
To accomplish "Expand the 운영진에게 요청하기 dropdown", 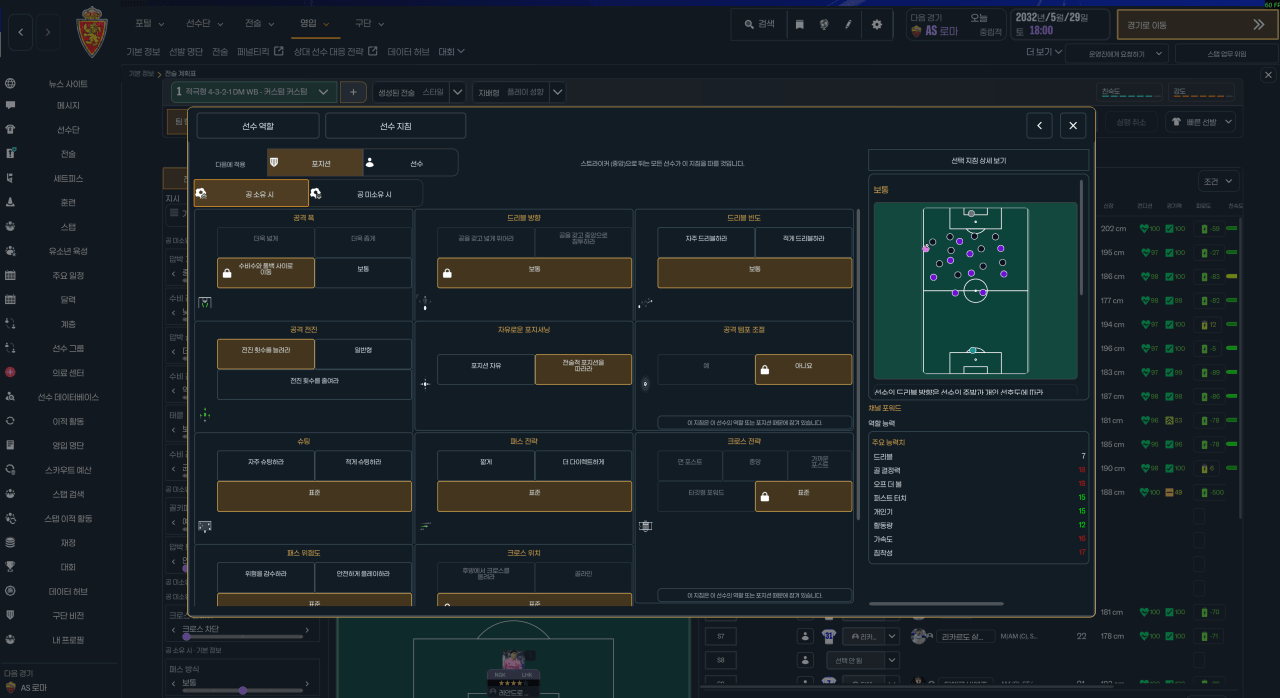I will pyautogui.click(x=1117, y=54).
